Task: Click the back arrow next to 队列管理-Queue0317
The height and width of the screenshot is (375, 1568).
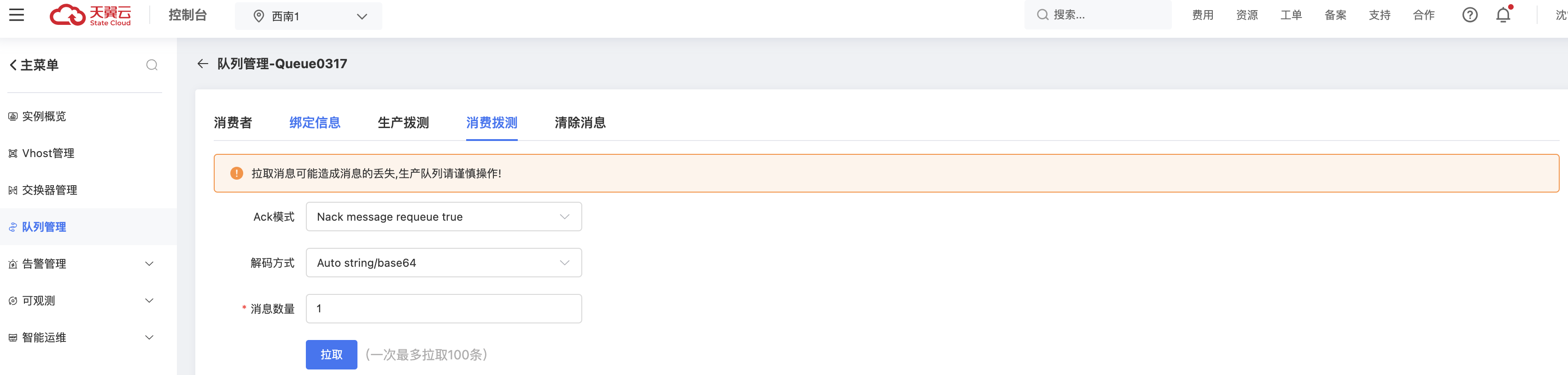Action: click(203, 63)
